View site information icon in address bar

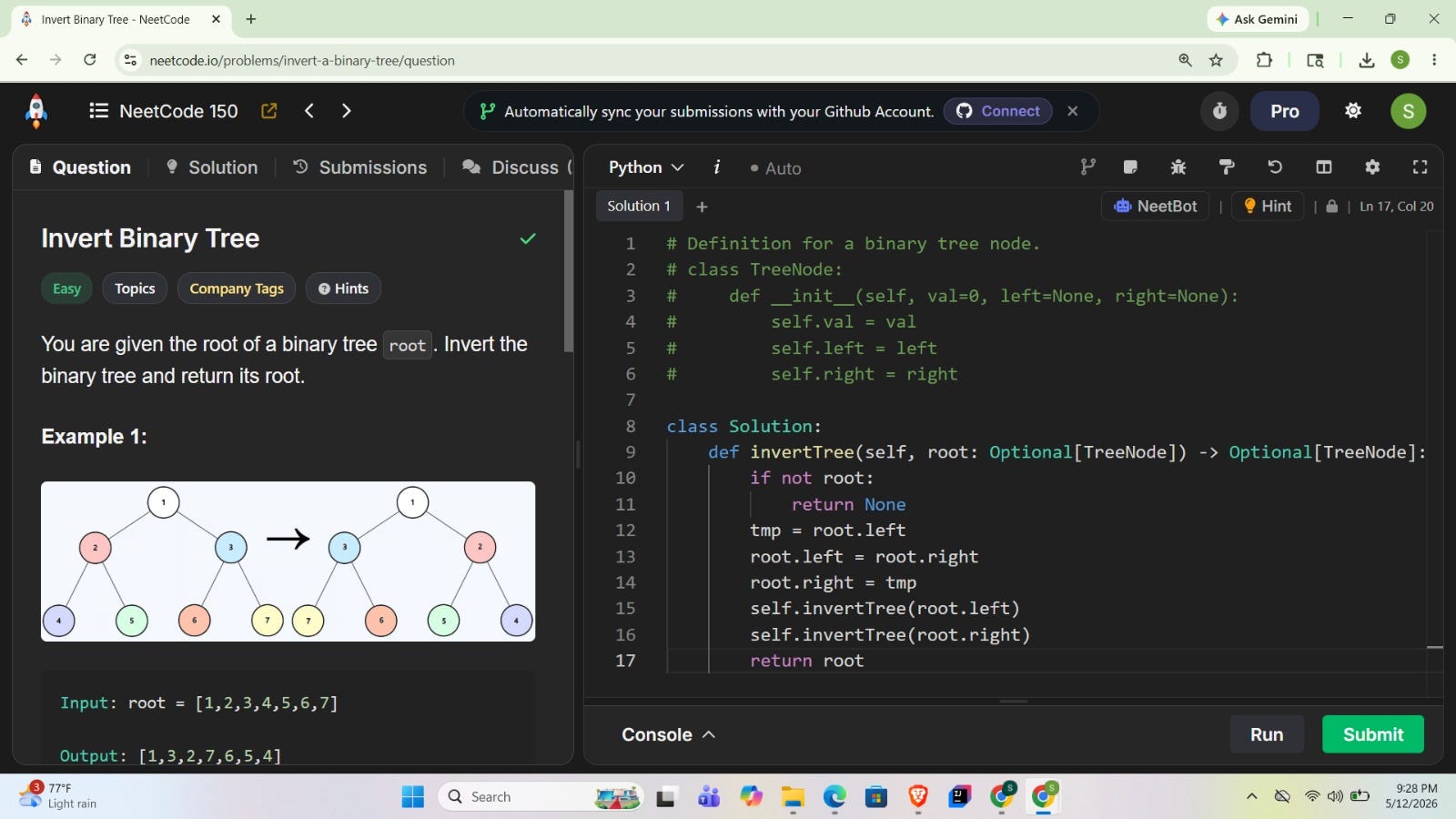coord(130,60)
